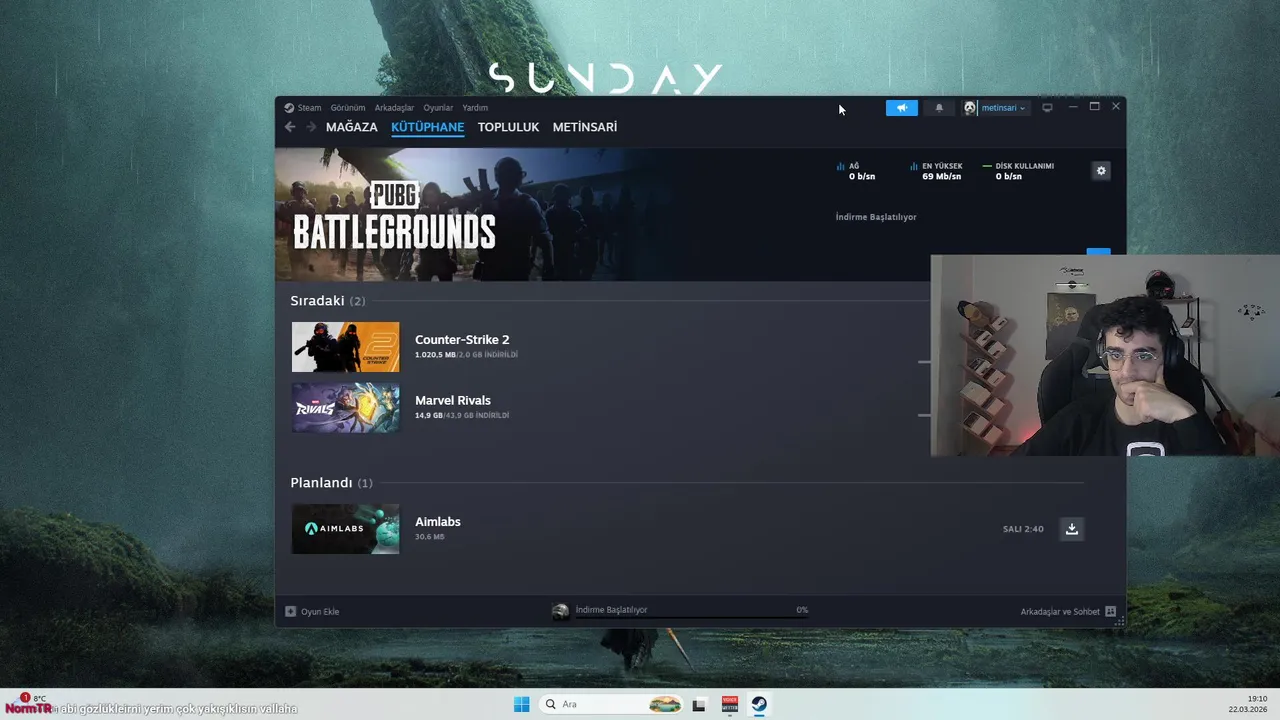Image resolution: width=1280 pixels, height=720 pixels.
Task: Open the Steam menu in the title bar
Action: 303,108
